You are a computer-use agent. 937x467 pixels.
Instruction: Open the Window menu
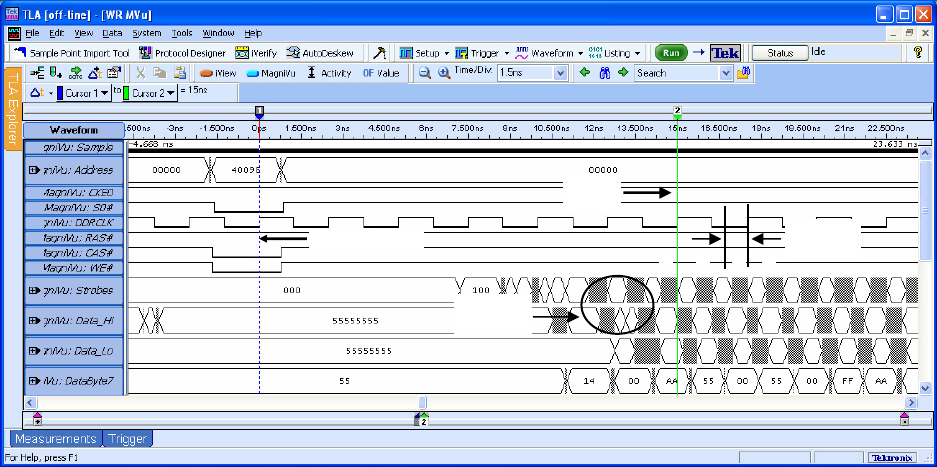[218, 33]
